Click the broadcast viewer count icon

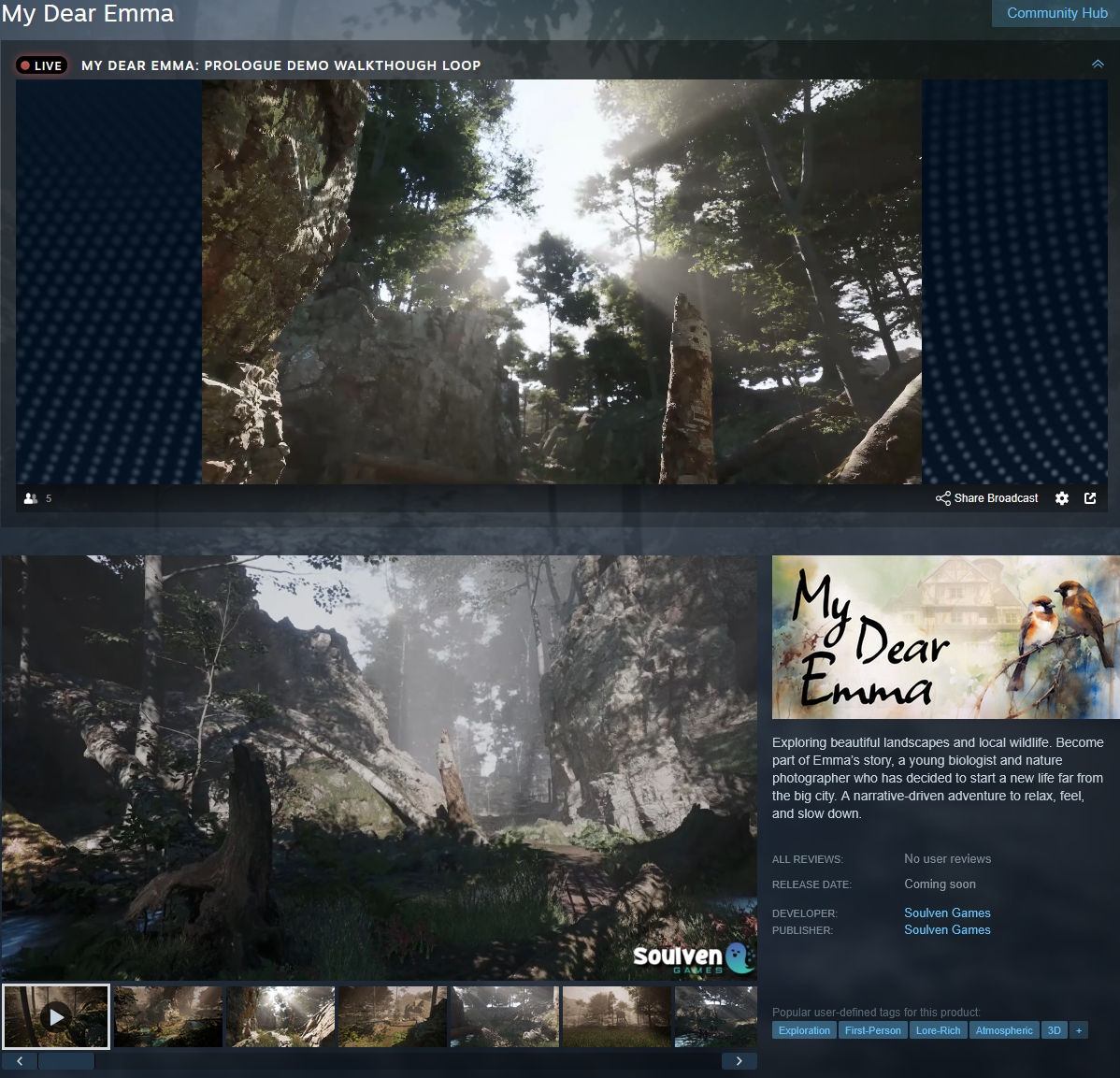click(31, 498)
